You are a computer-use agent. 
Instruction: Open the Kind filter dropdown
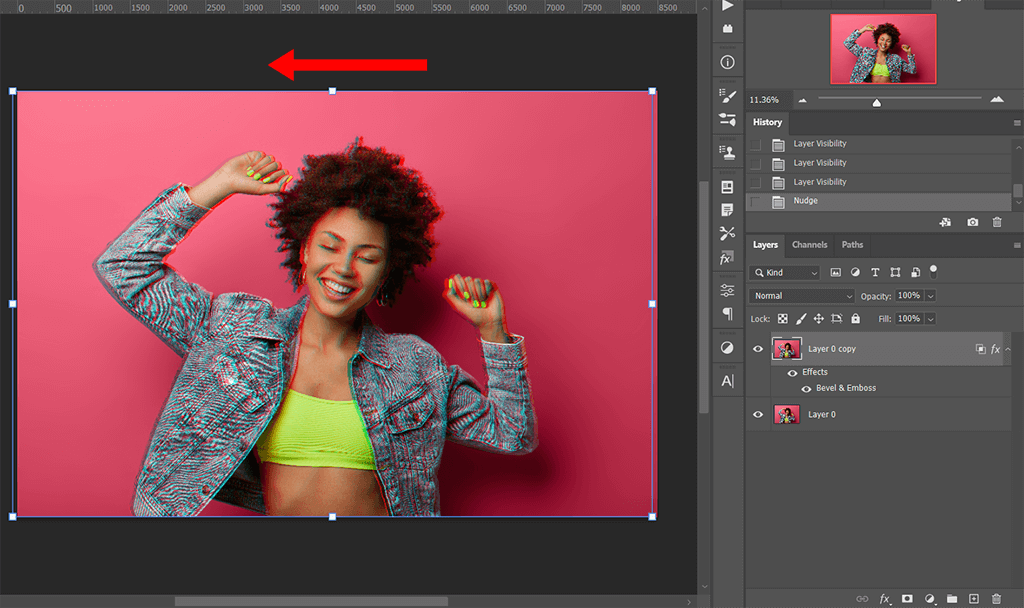click(x=784, y=272)
